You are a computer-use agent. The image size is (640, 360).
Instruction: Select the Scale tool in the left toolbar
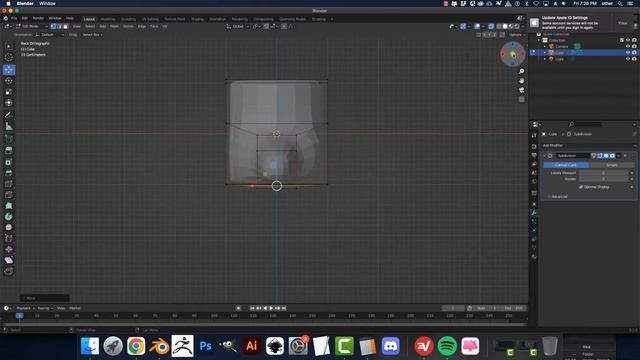tap(9, 92)
